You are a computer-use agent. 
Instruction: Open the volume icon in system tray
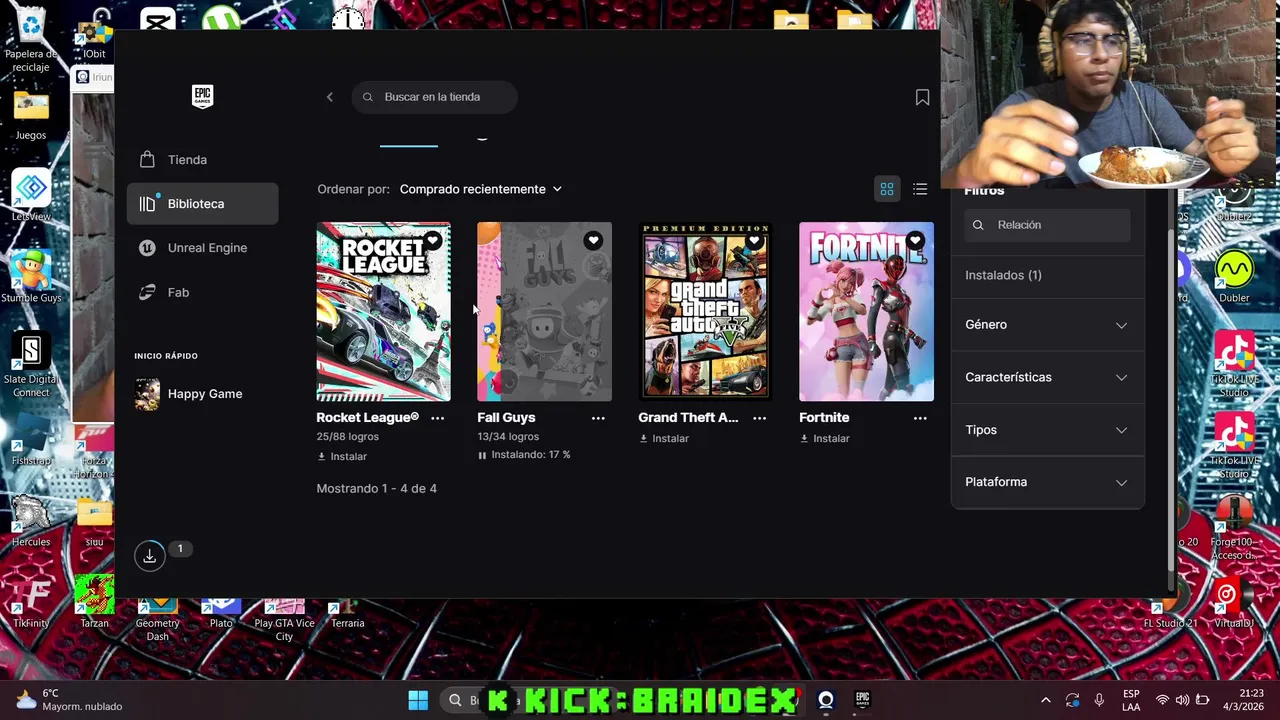[x=1183, y=700]
